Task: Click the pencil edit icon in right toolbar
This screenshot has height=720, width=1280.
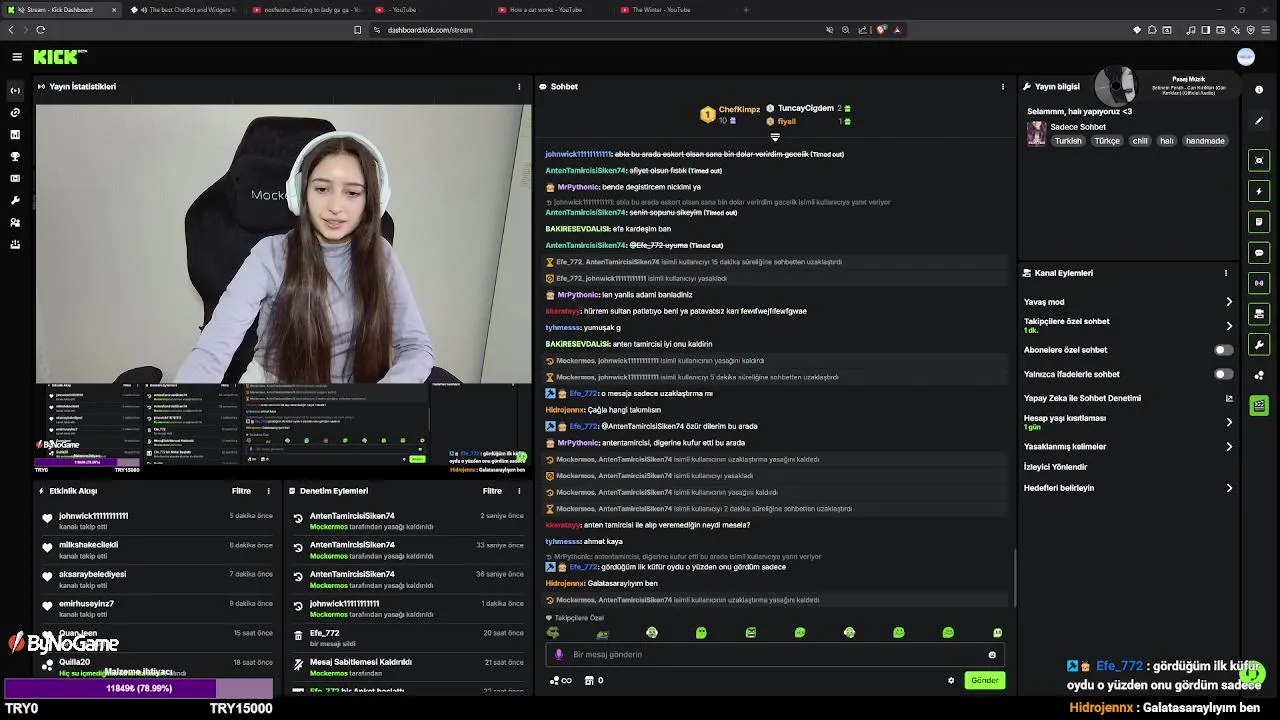Action: tap(1259, 120)
